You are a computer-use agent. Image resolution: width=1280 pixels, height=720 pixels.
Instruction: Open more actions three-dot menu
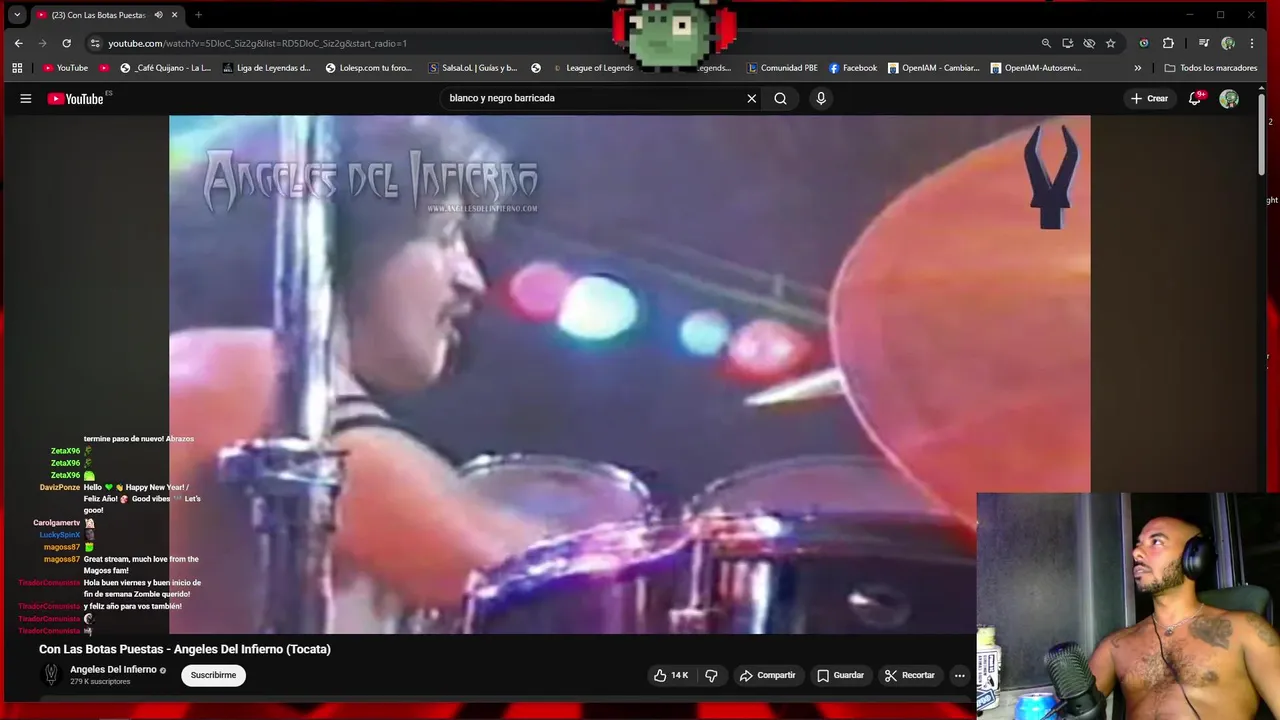coord(959,675)
